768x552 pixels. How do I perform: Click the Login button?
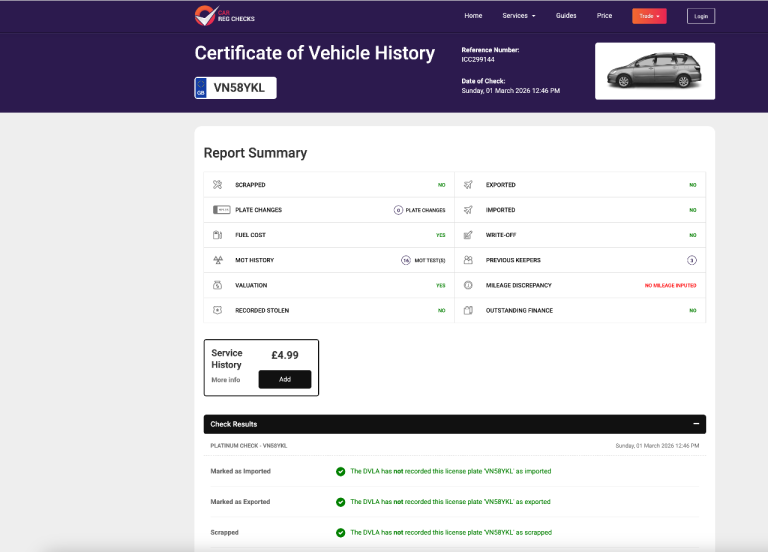point(701,16)
